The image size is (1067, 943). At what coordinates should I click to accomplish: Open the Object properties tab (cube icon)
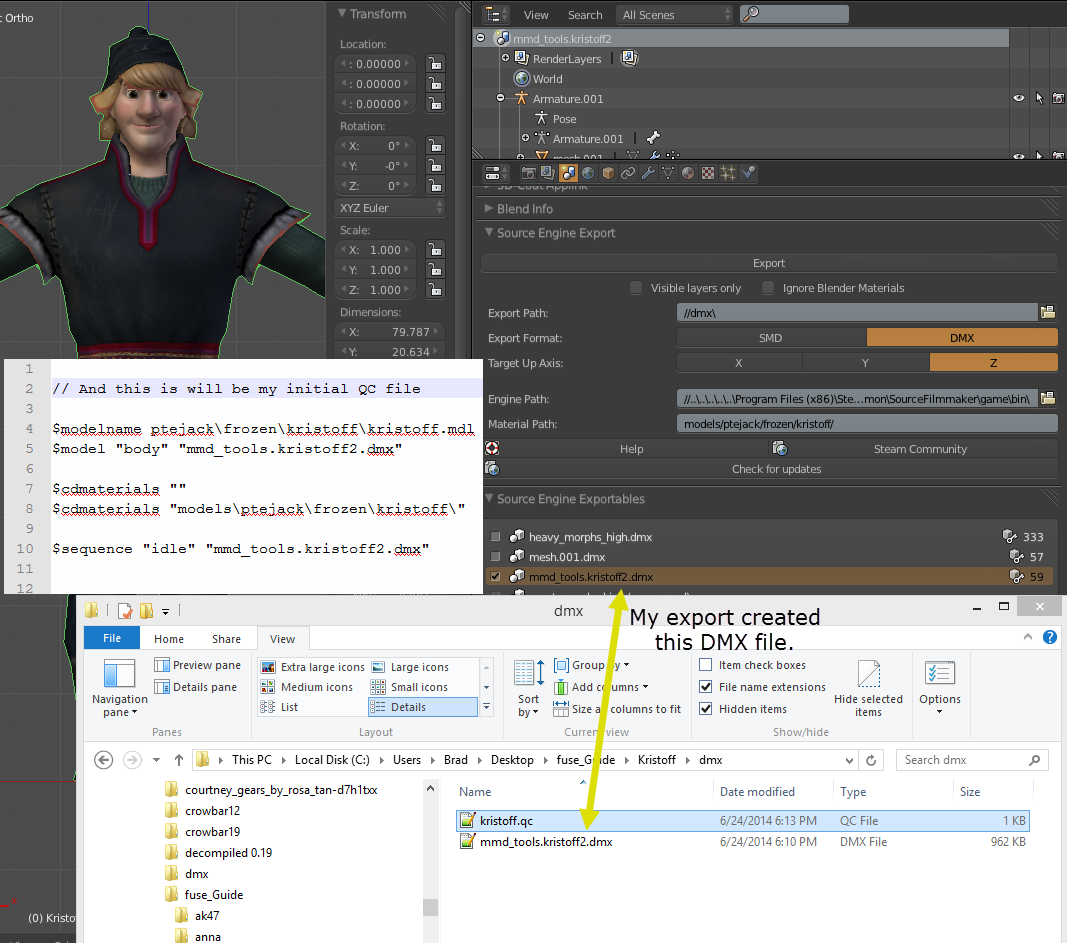(608, 173)
